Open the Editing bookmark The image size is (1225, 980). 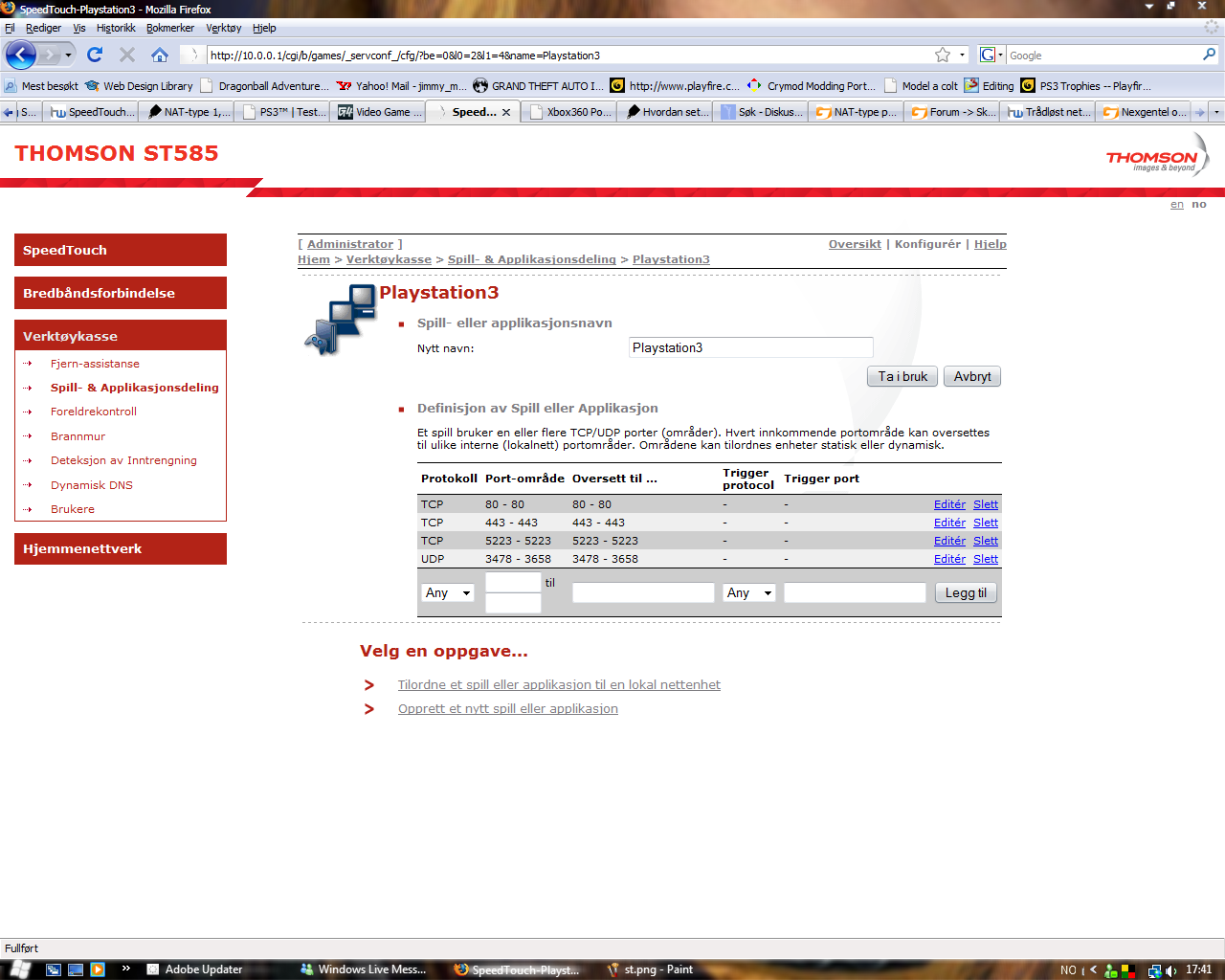coord(990,86)
